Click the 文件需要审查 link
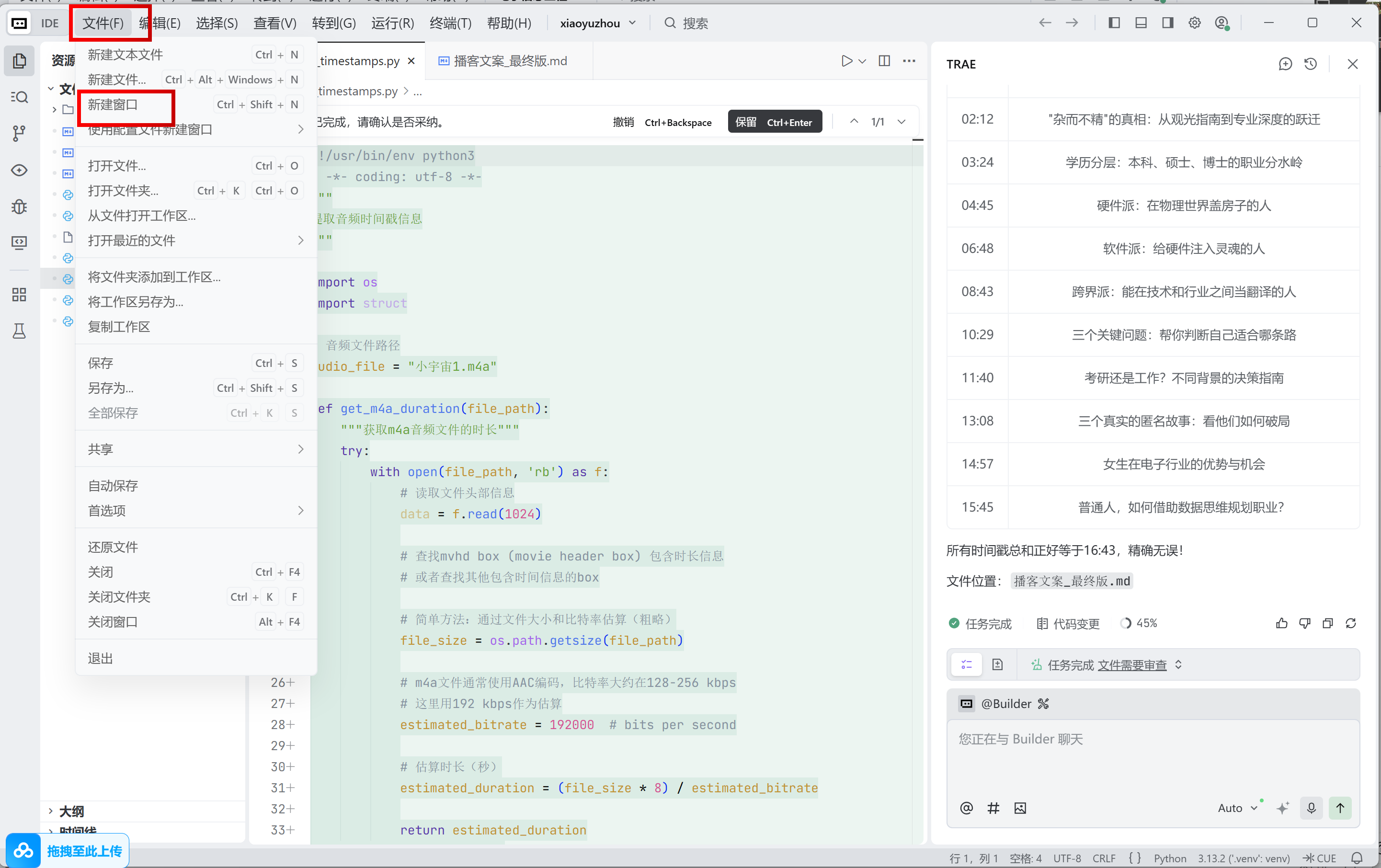This screenshot has height=868, width=1381. tap(1132, 665)
